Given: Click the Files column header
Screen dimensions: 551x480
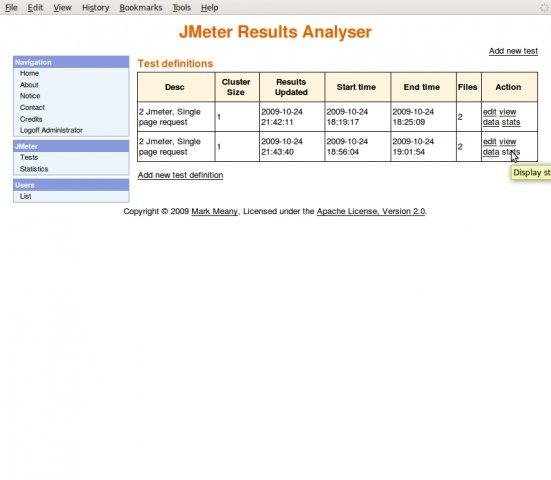Looking at the screenshot, I should click(468, 87).
